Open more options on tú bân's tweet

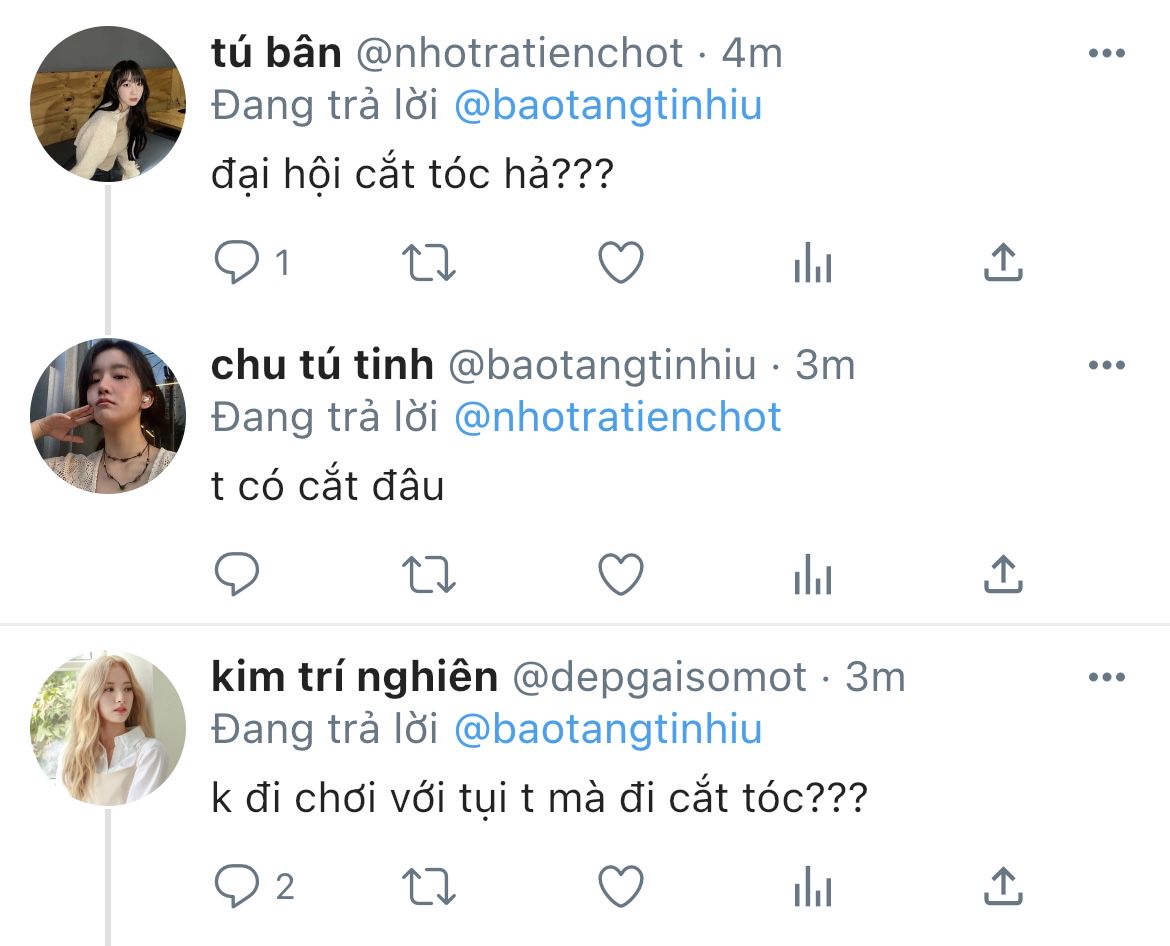1106,53
